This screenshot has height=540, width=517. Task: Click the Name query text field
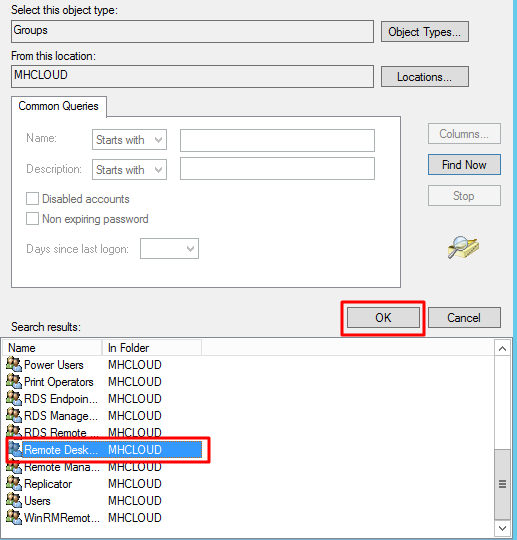[277, 140]
